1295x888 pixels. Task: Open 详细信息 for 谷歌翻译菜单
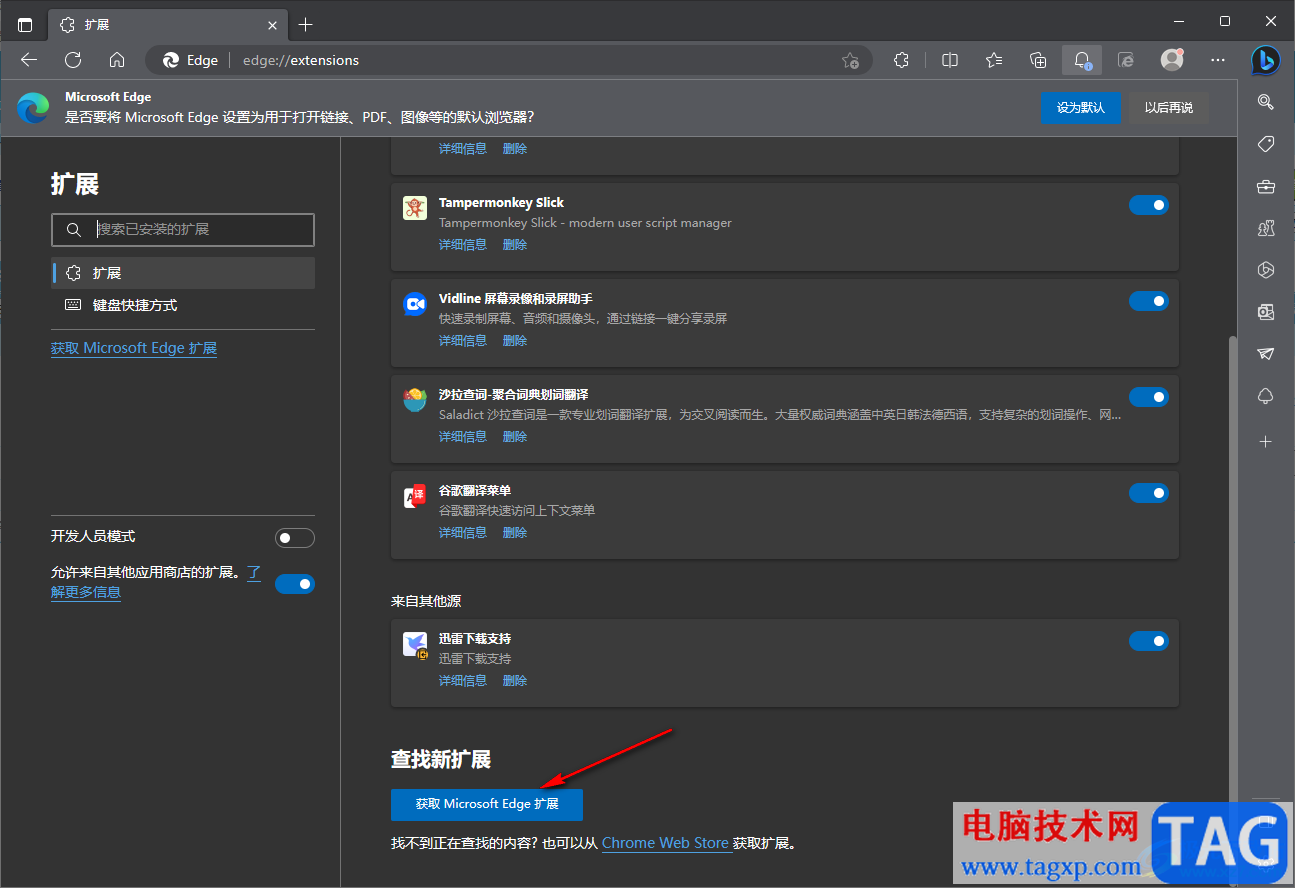463,532
